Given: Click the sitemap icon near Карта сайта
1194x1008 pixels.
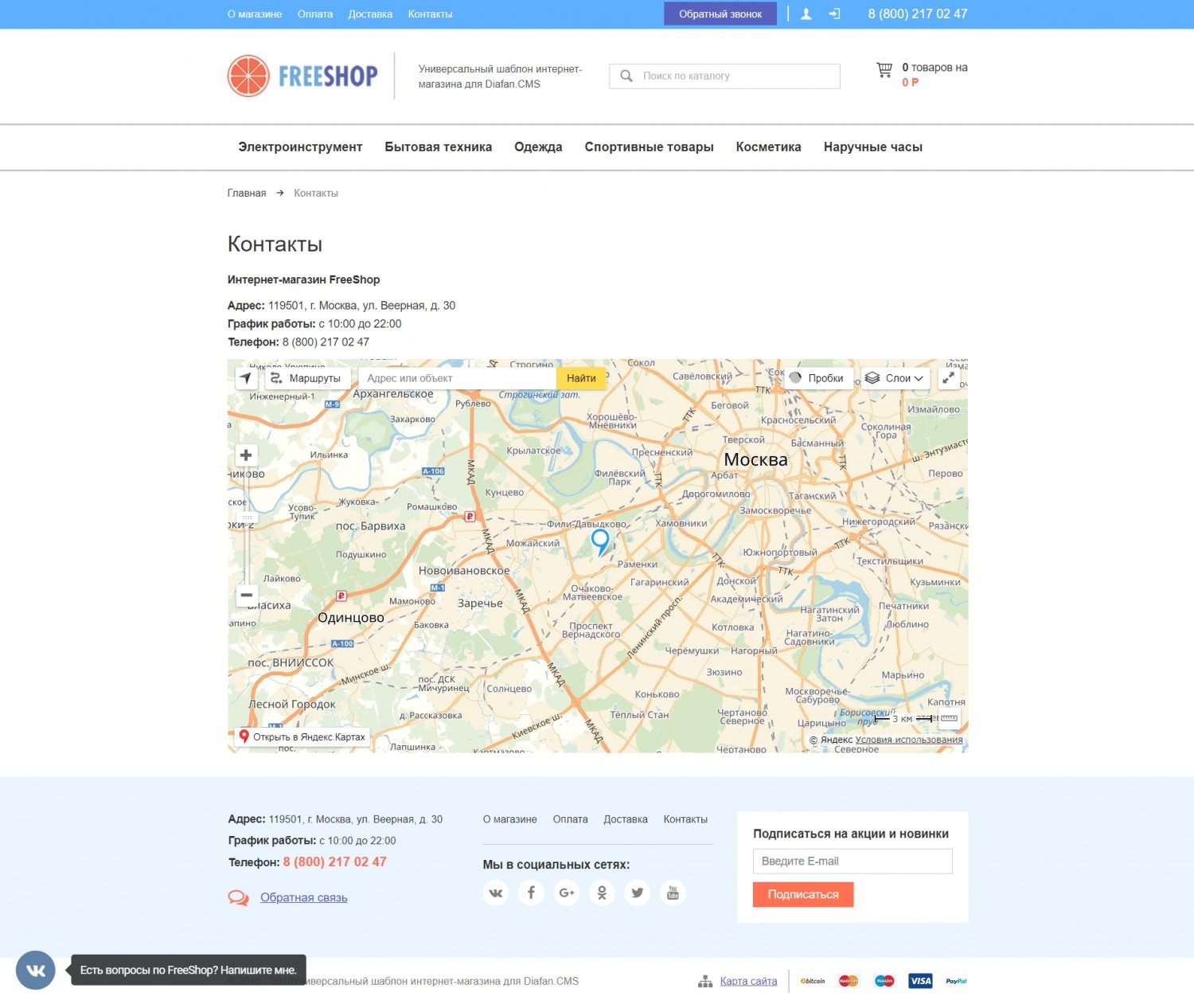Looking at the screenshot, I should point(705,982).
